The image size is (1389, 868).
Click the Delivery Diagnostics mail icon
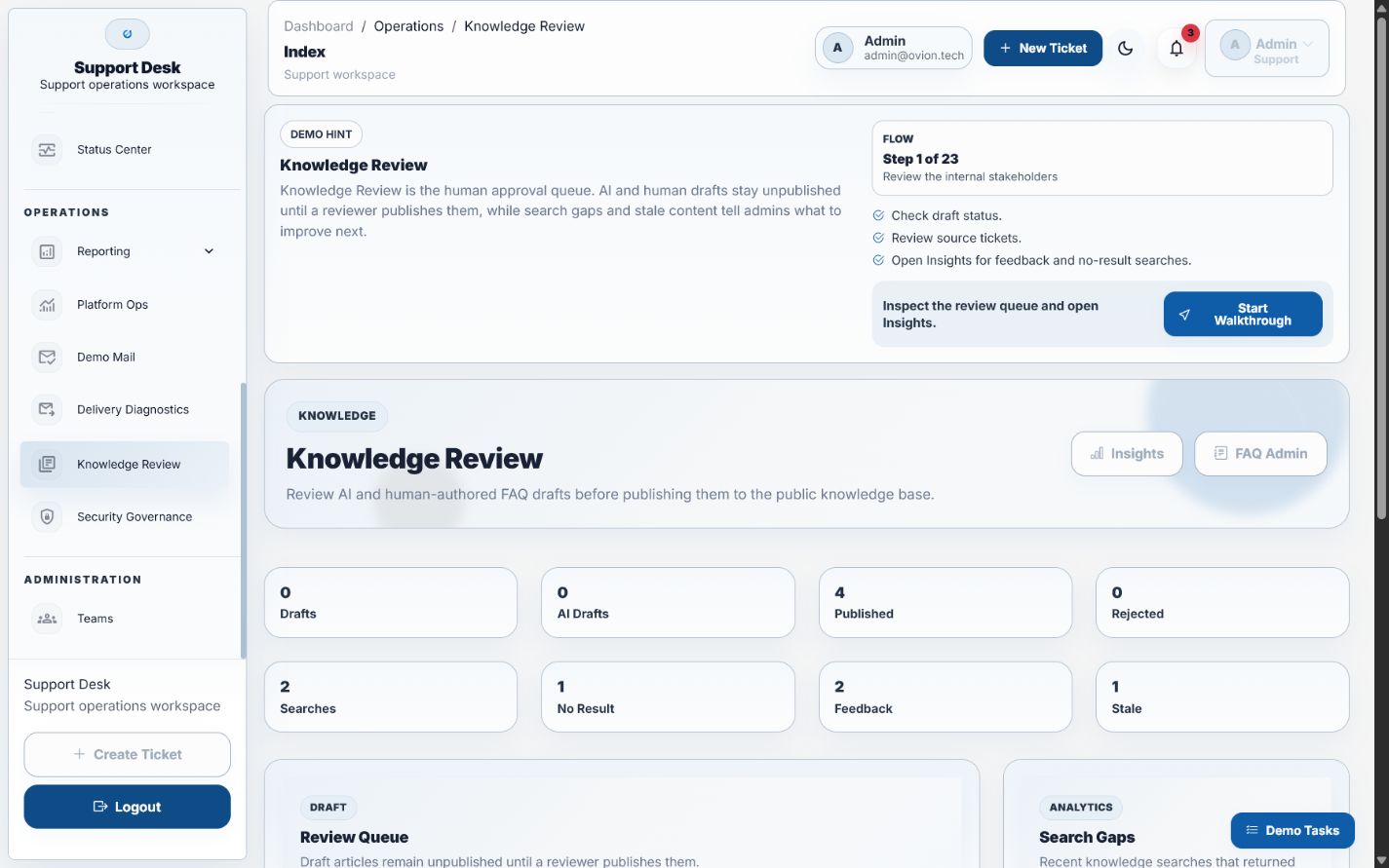pos(47,410)
